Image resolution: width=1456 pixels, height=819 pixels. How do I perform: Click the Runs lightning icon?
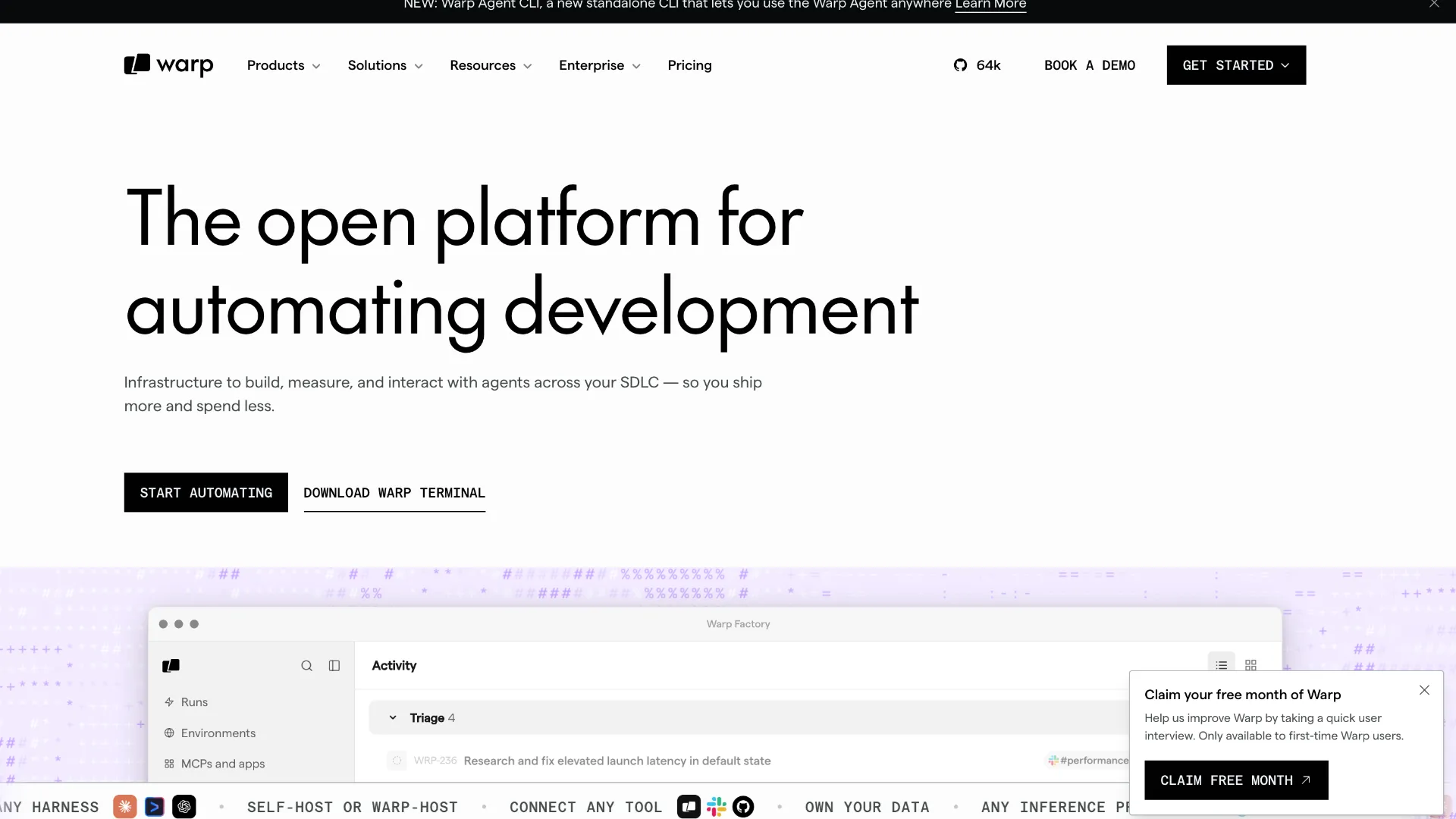click(x=169, y=702)
